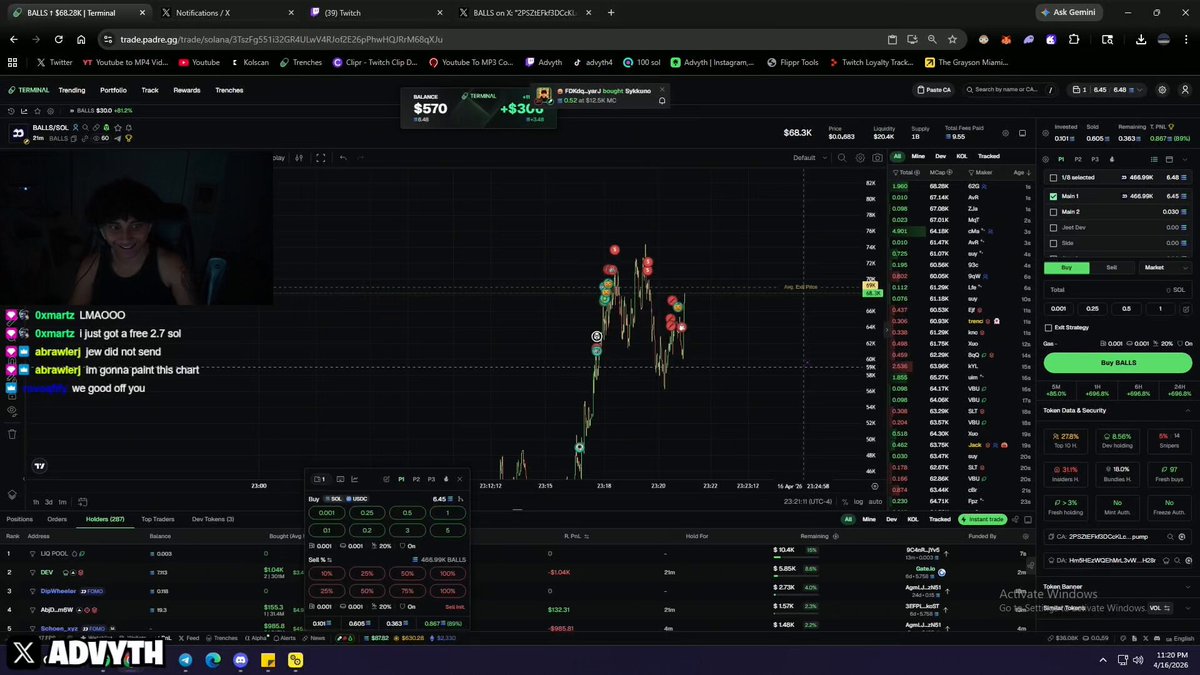Viewport: 1200px width, 675px height.
Task: Select the Sell tab button in trade panel
Action: click(x=1111, y=267)
